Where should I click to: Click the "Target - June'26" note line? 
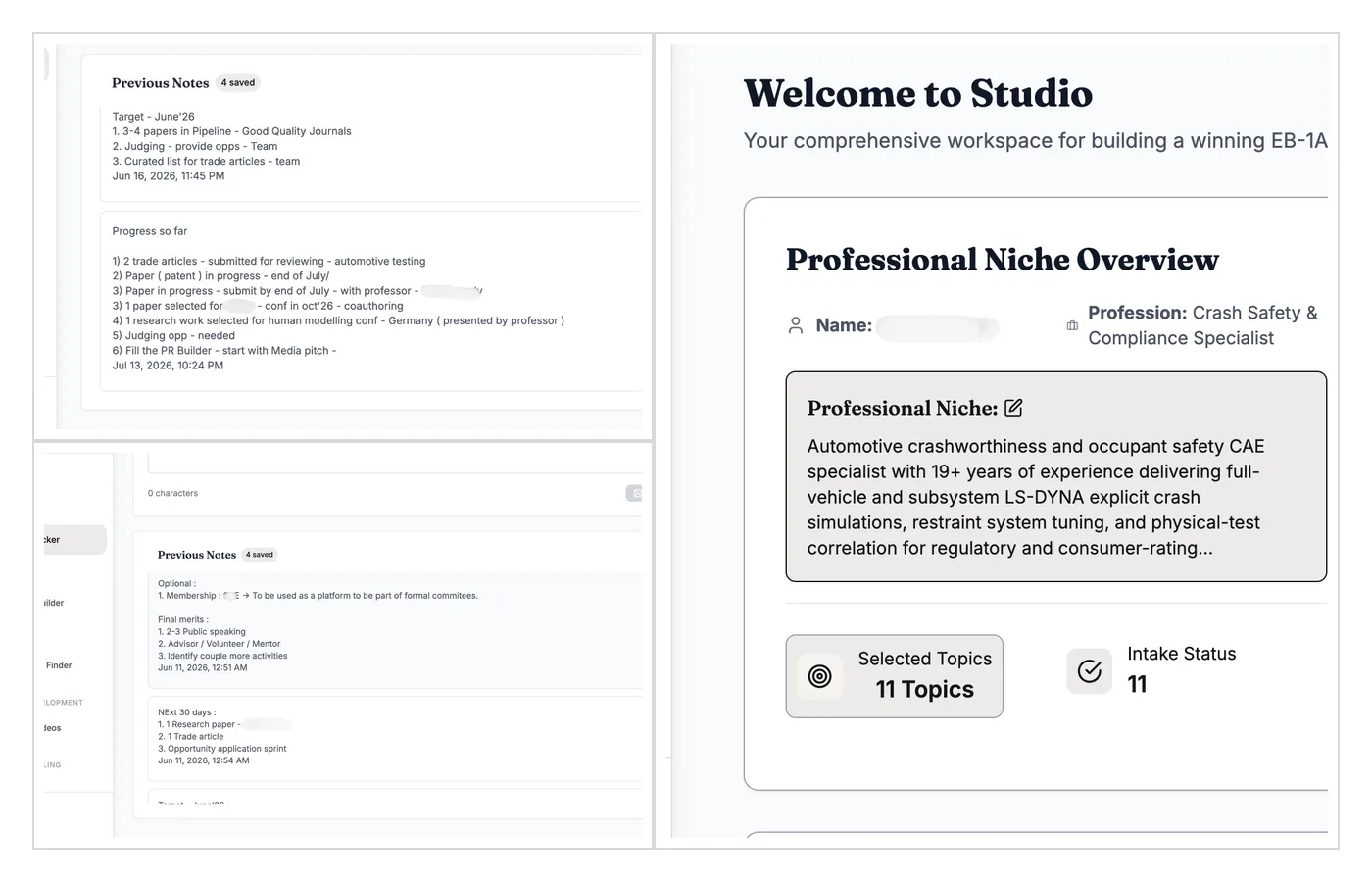point(153,117)
